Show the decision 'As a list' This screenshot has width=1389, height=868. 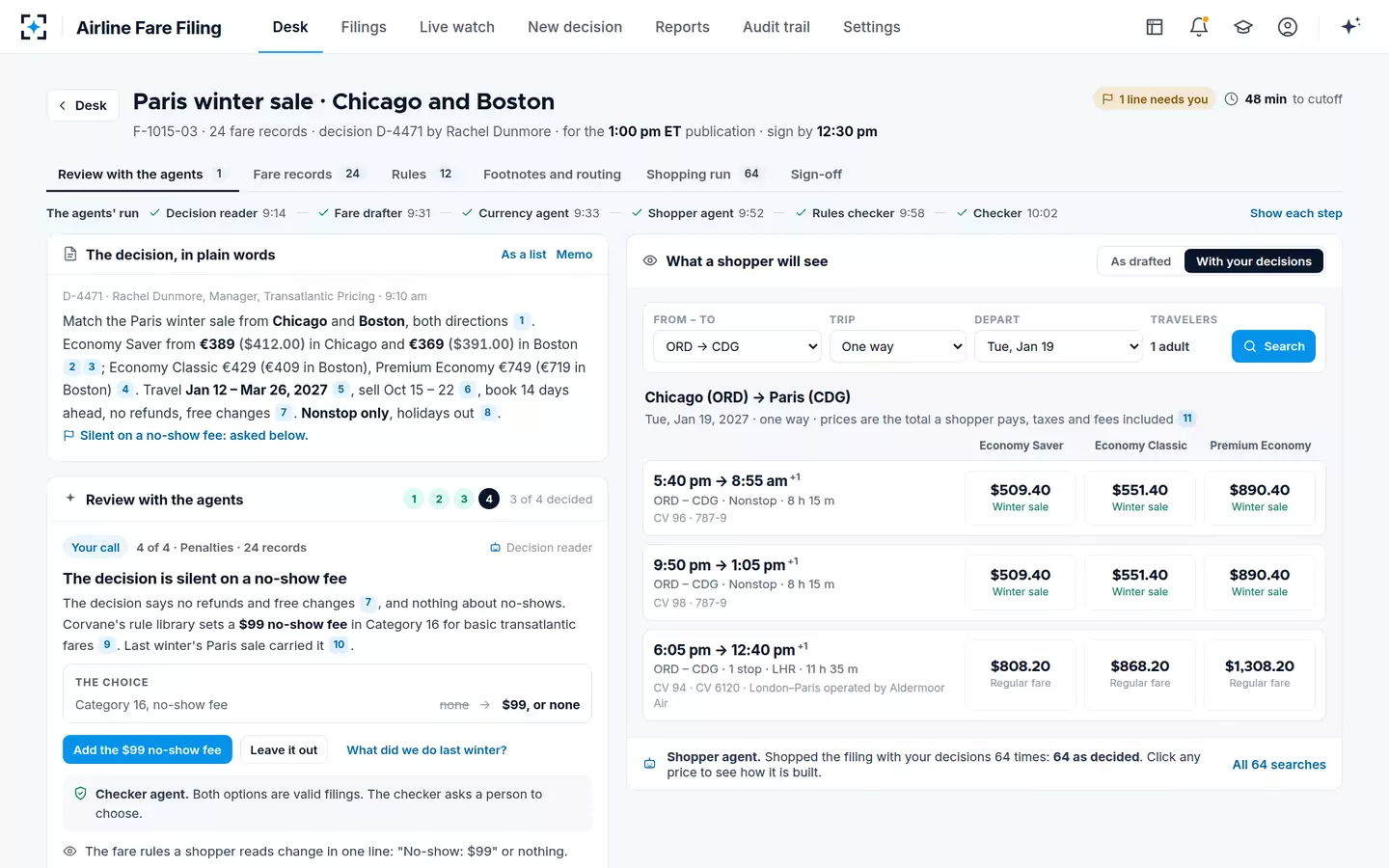[524, 255]
